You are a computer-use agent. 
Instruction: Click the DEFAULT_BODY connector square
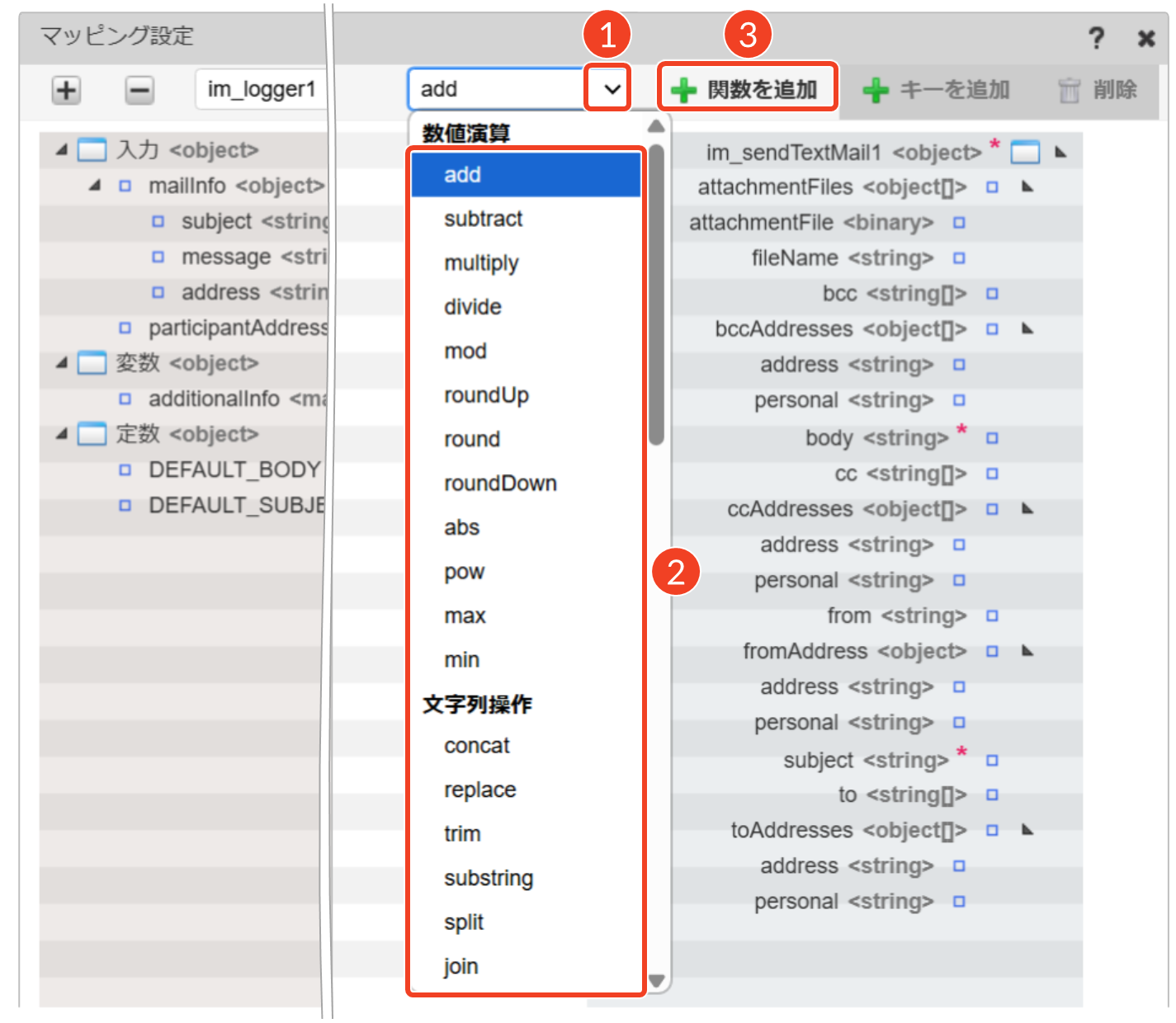pos(125,470)
